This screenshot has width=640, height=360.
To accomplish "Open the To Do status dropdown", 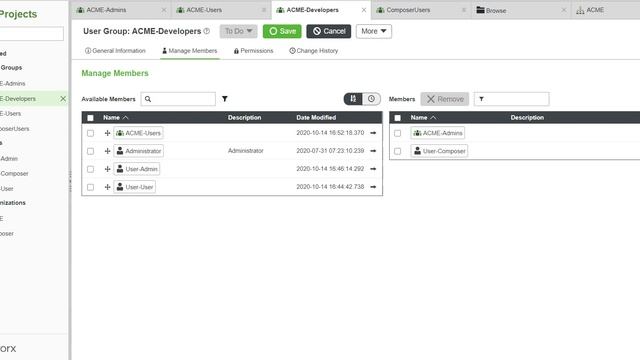I will [238, 31].
